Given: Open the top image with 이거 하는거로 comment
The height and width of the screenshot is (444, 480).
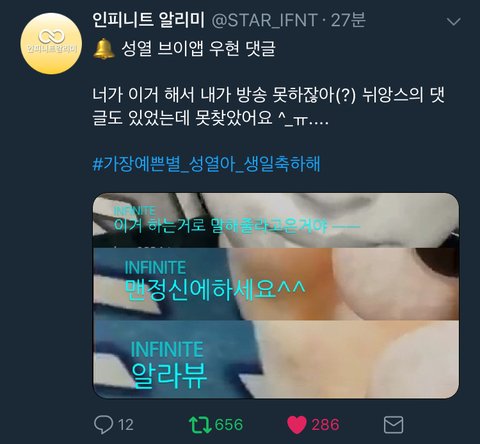Looking at the screenshot, I should click(276, 220).
